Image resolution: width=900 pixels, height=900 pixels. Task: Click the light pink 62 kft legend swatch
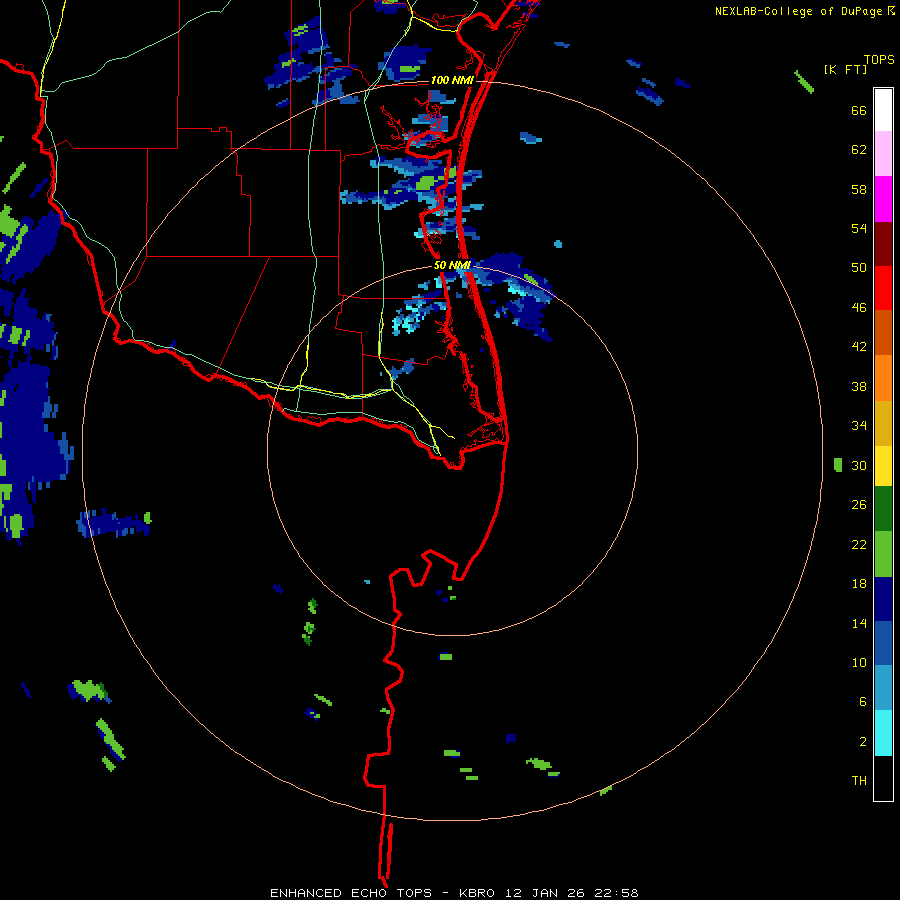pyautogui.click(x=883, y=154)
